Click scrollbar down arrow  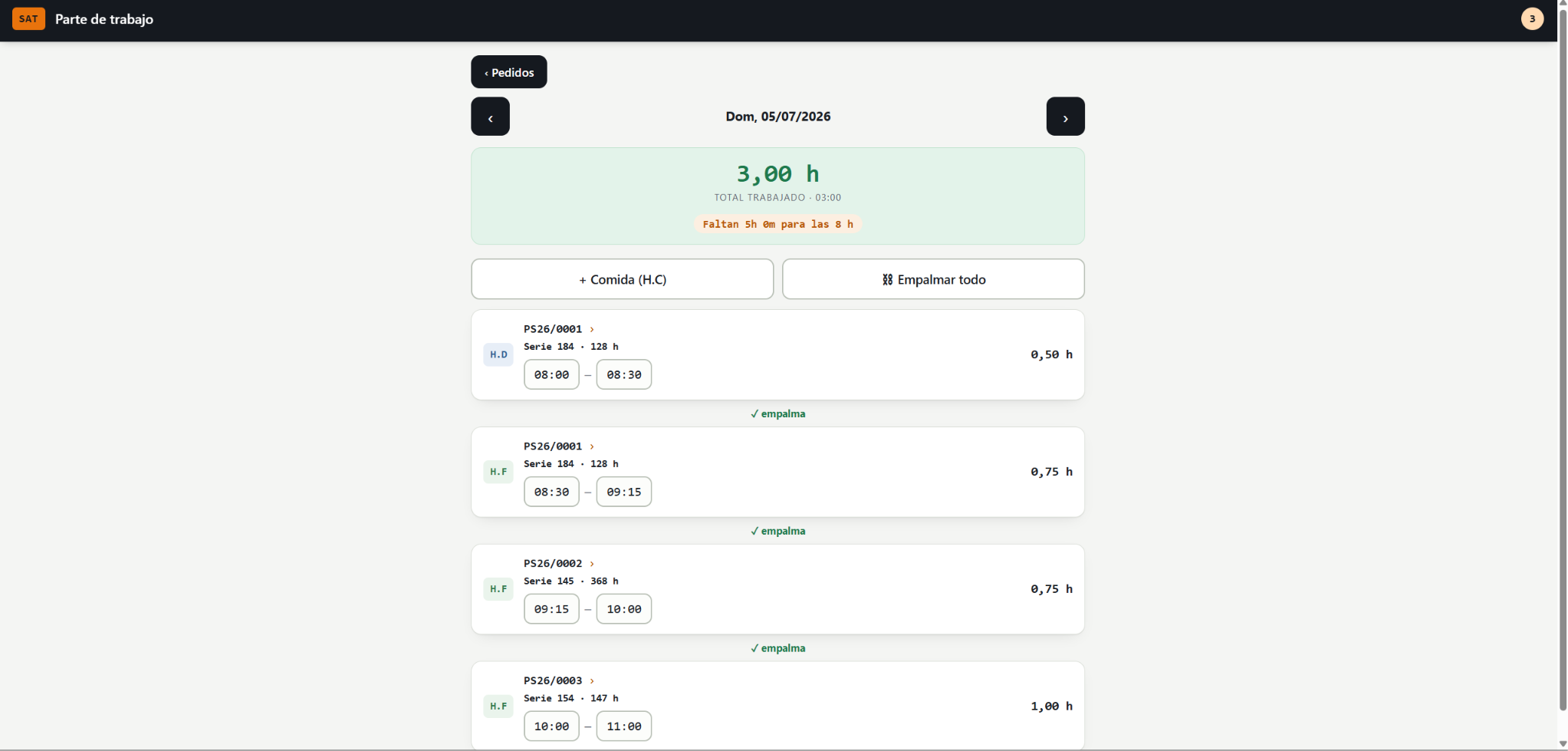1563,745
